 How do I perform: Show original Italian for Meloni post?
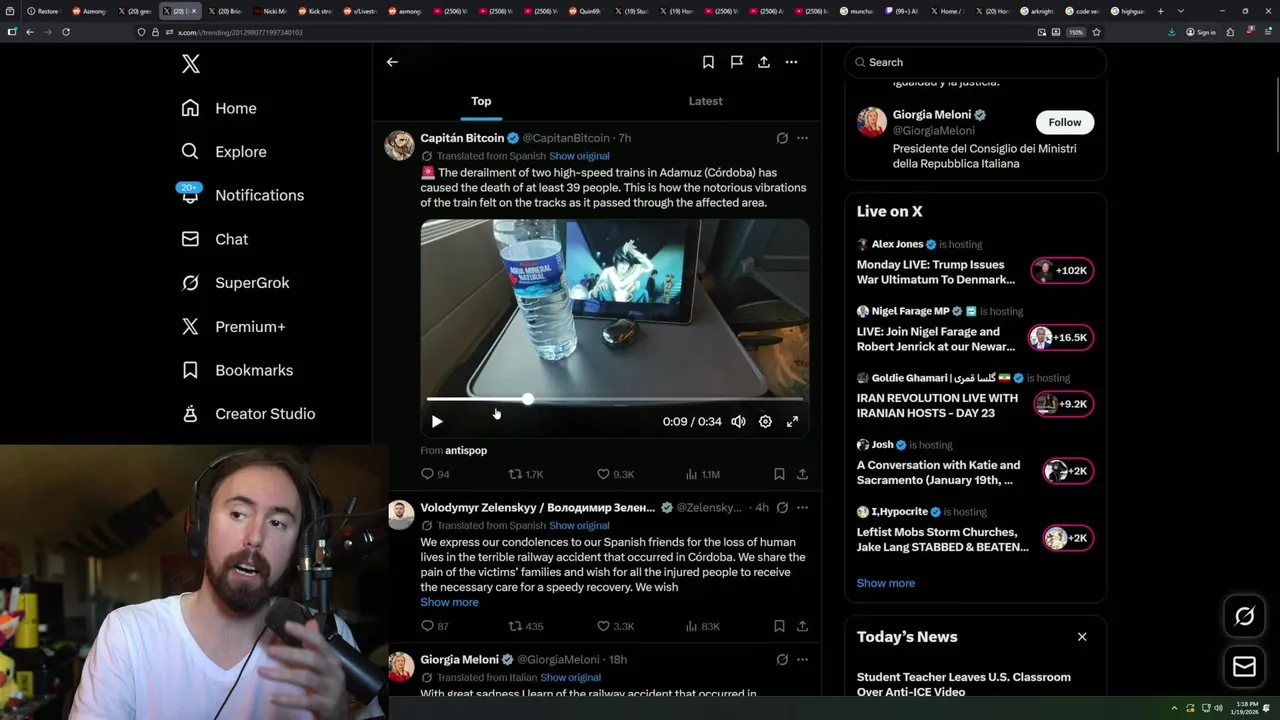(x=570, y=678)
